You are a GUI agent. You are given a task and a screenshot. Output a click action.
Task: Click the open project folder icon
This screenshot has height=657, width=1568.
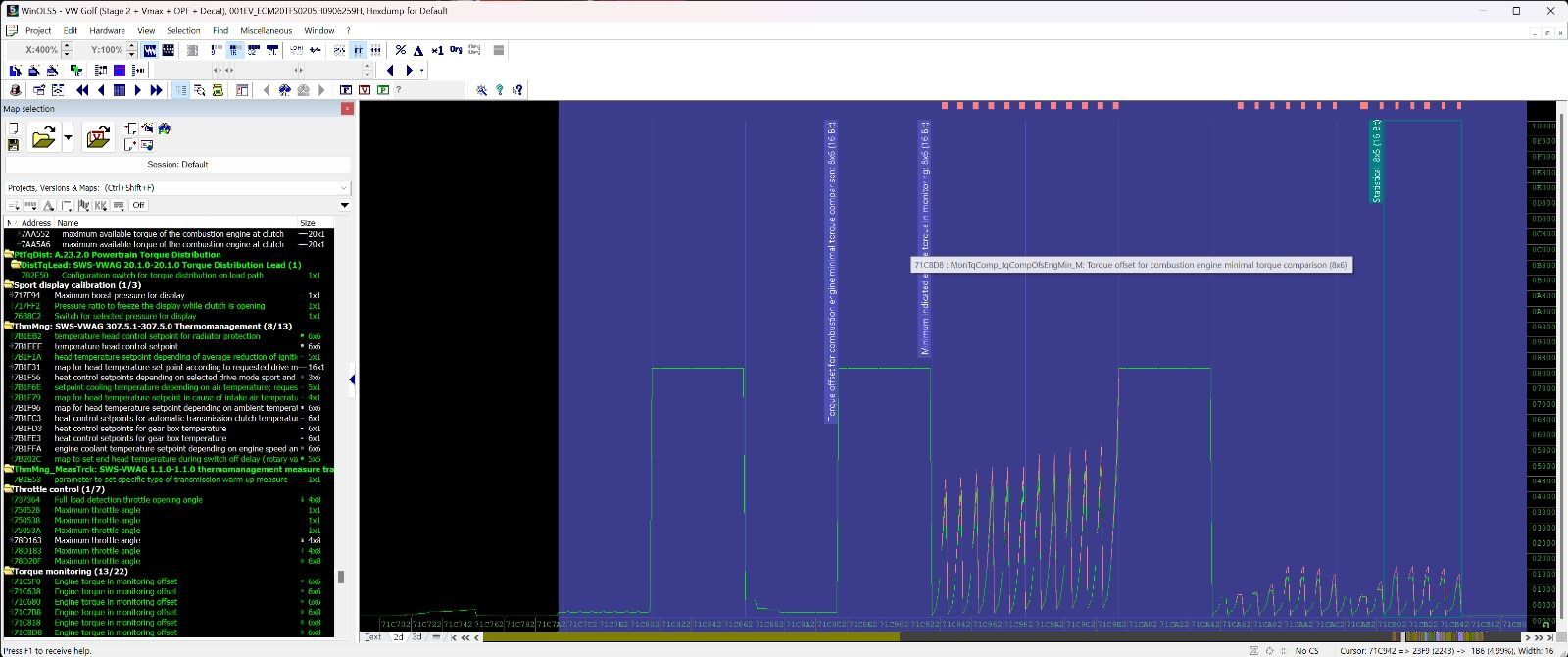point(44,137)
